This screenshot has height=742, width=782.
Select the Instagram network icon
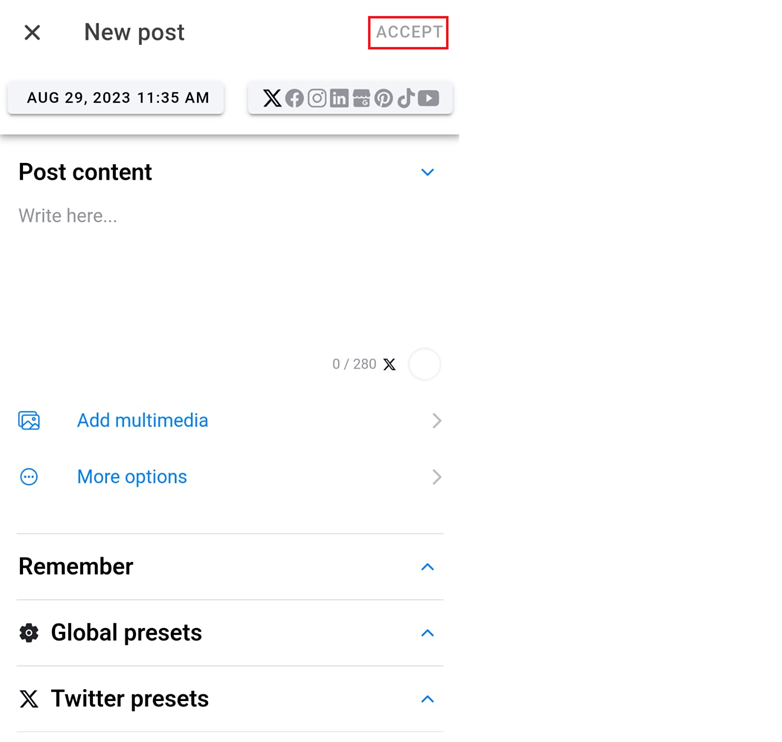(x=317, y=98)
